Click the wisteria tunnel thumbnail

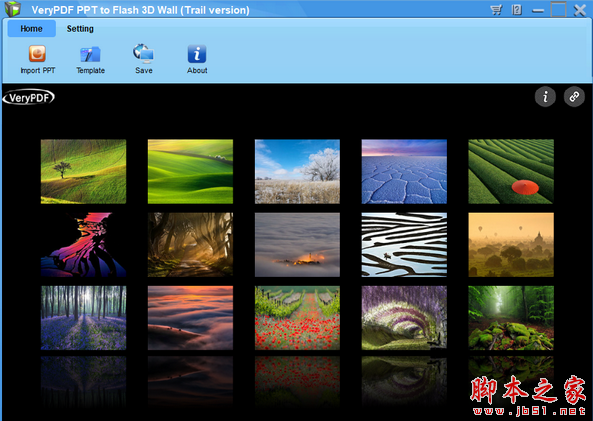(404, 318)
